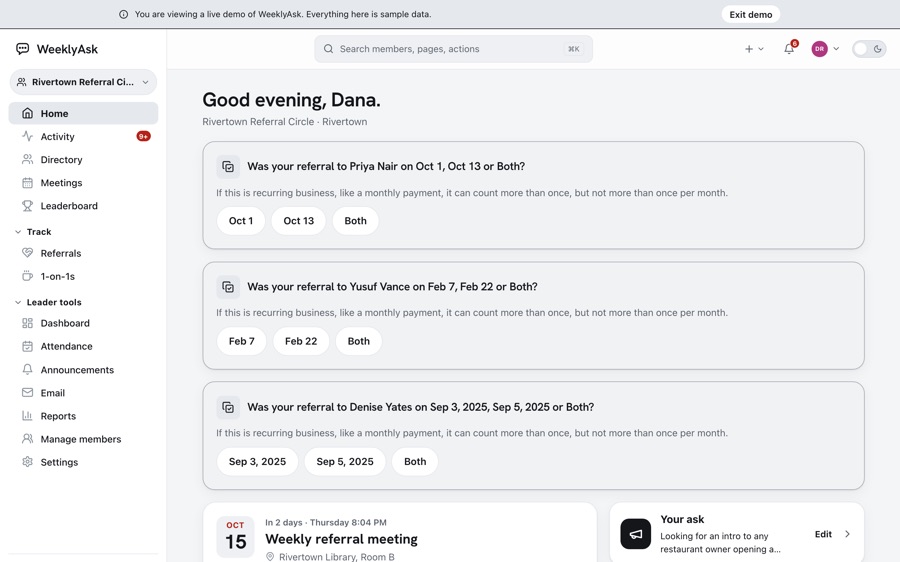Click the Email envelope icon

coord(27,393)
